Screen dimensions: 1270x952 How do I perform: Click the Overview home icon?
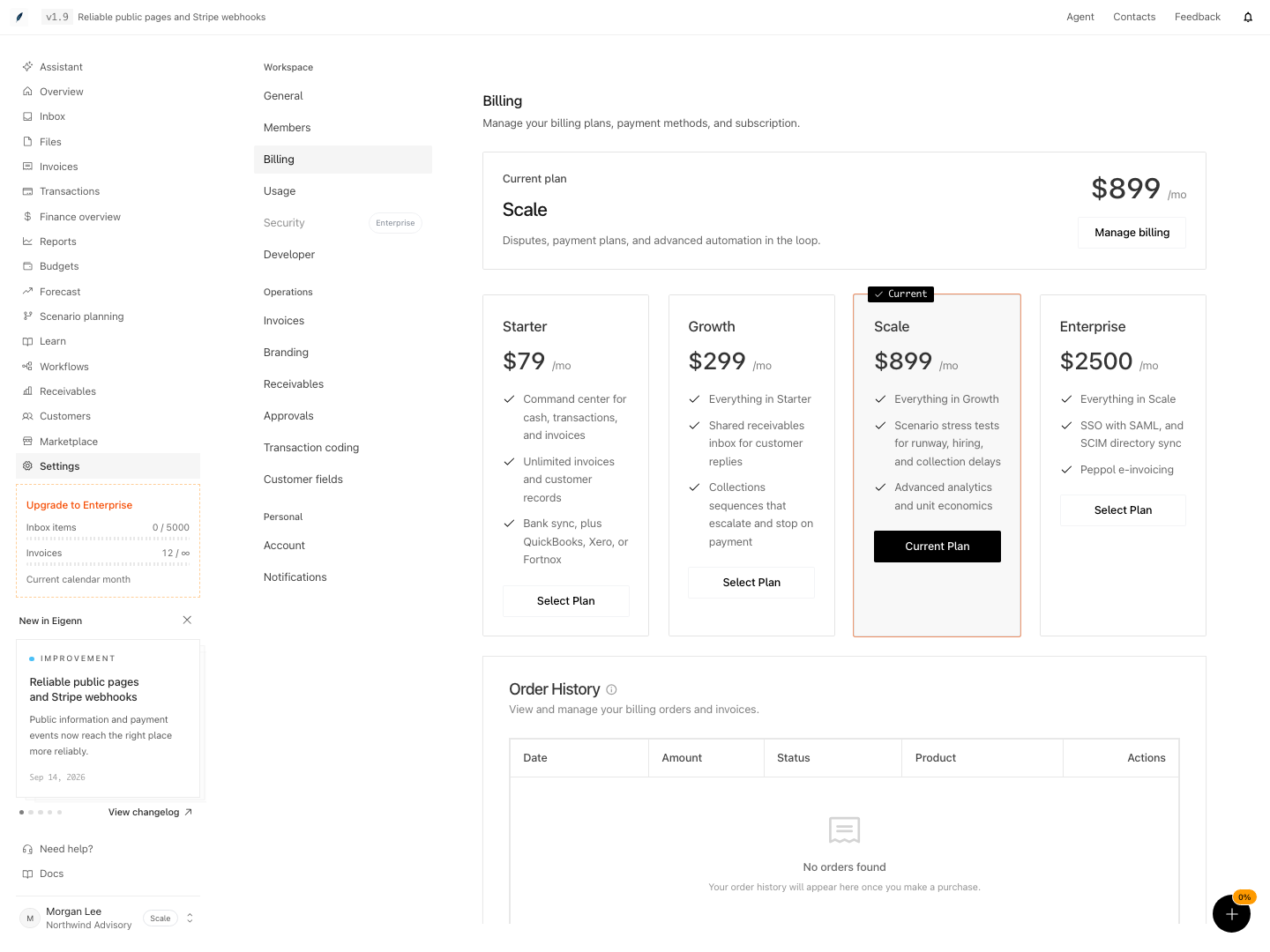coord(27,92)
